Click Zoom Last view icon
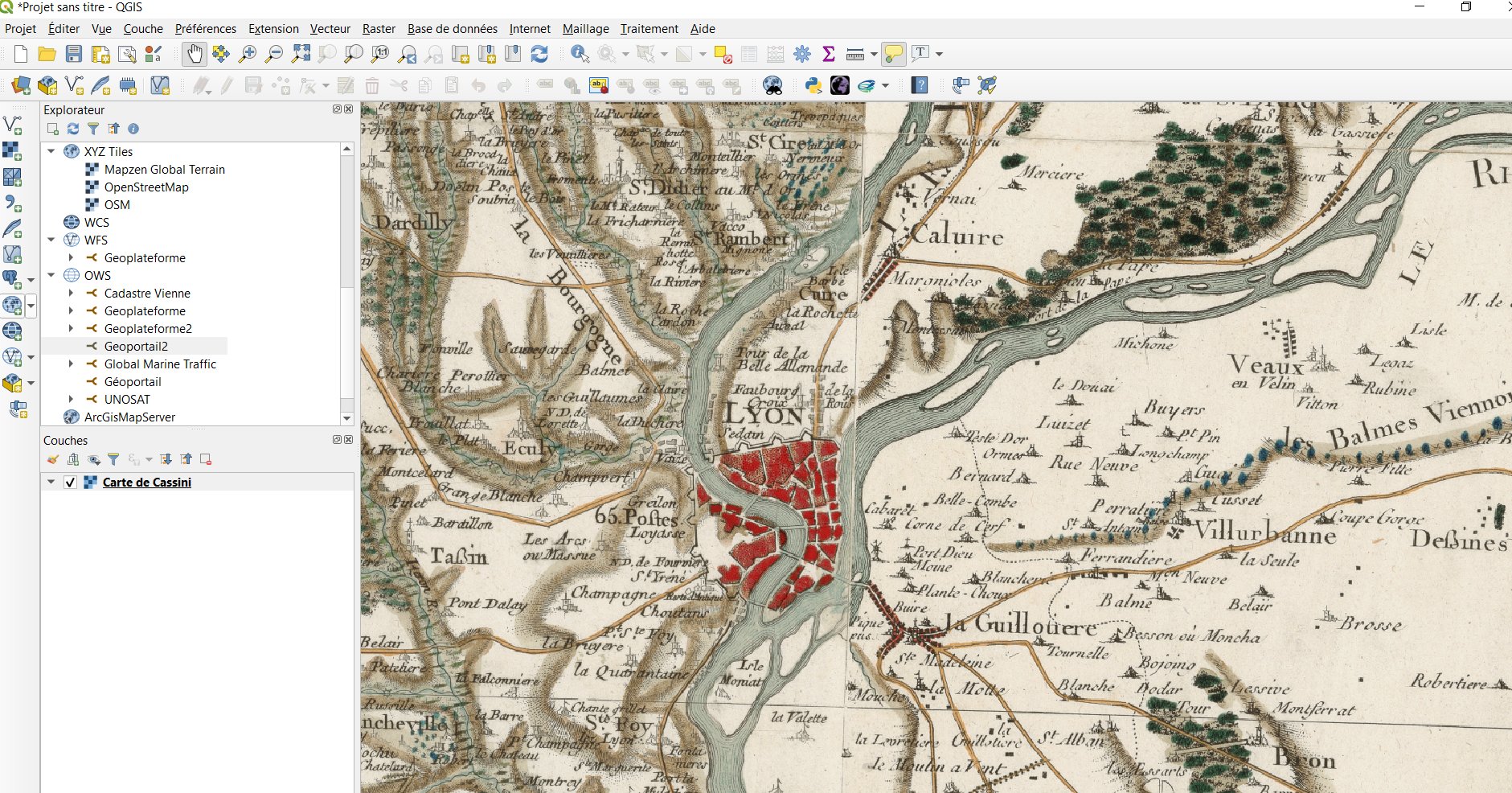This screenshot has height=793, width=1512. click(x=408, y=54)
